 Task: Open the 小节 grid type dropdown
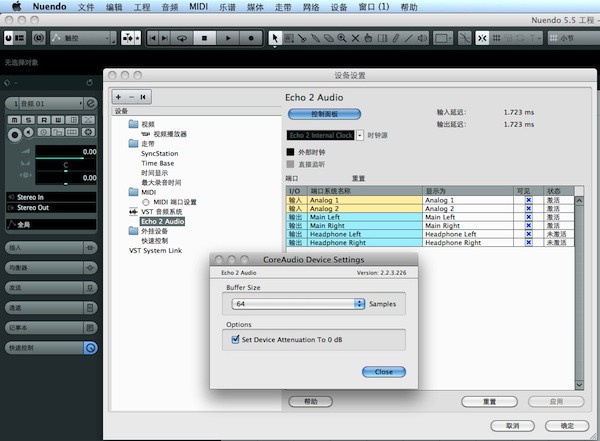(573, 38)
